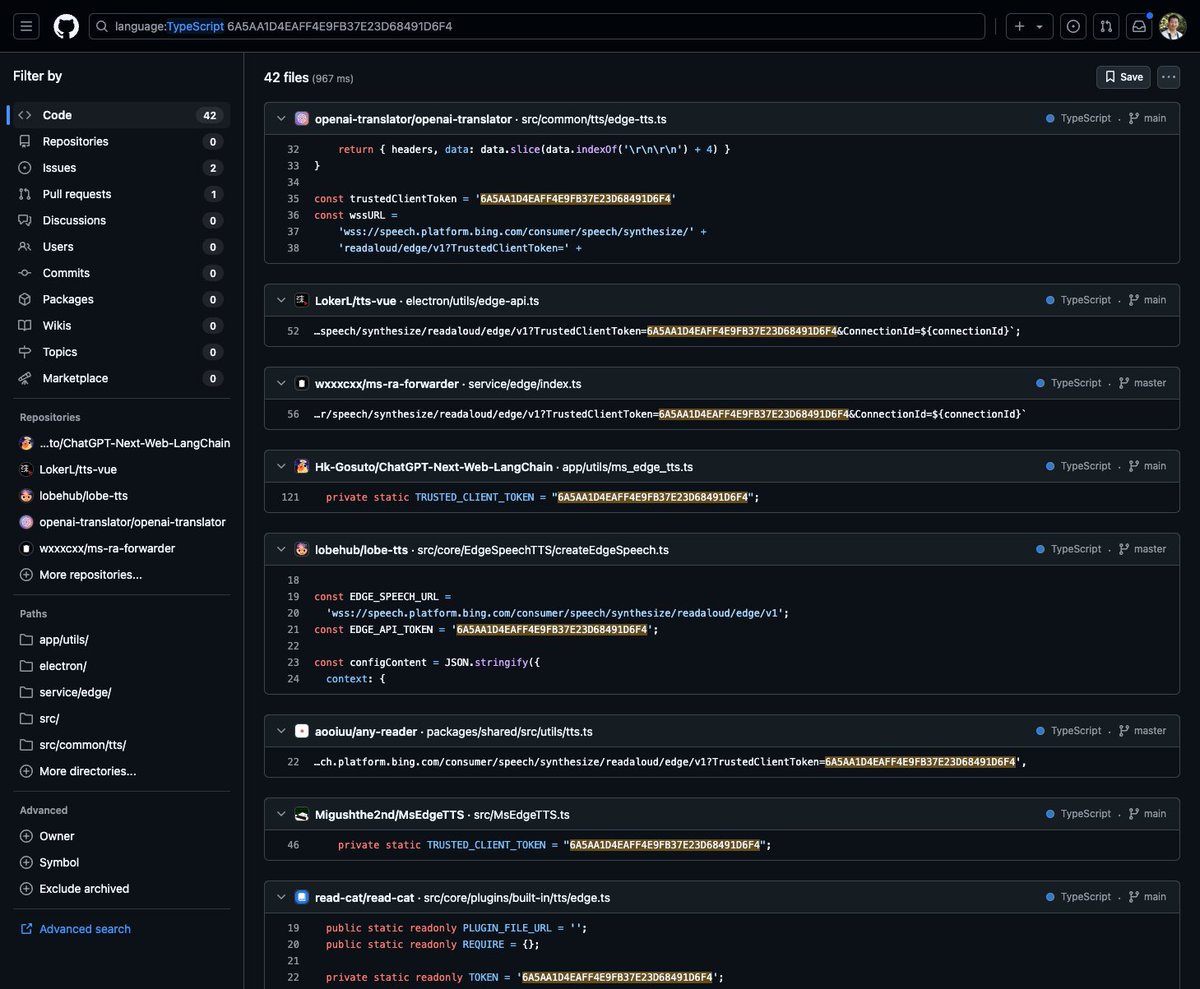Filter by openai-translator repository in sidebar
The image size is (1200, 989).
point(122,522)
